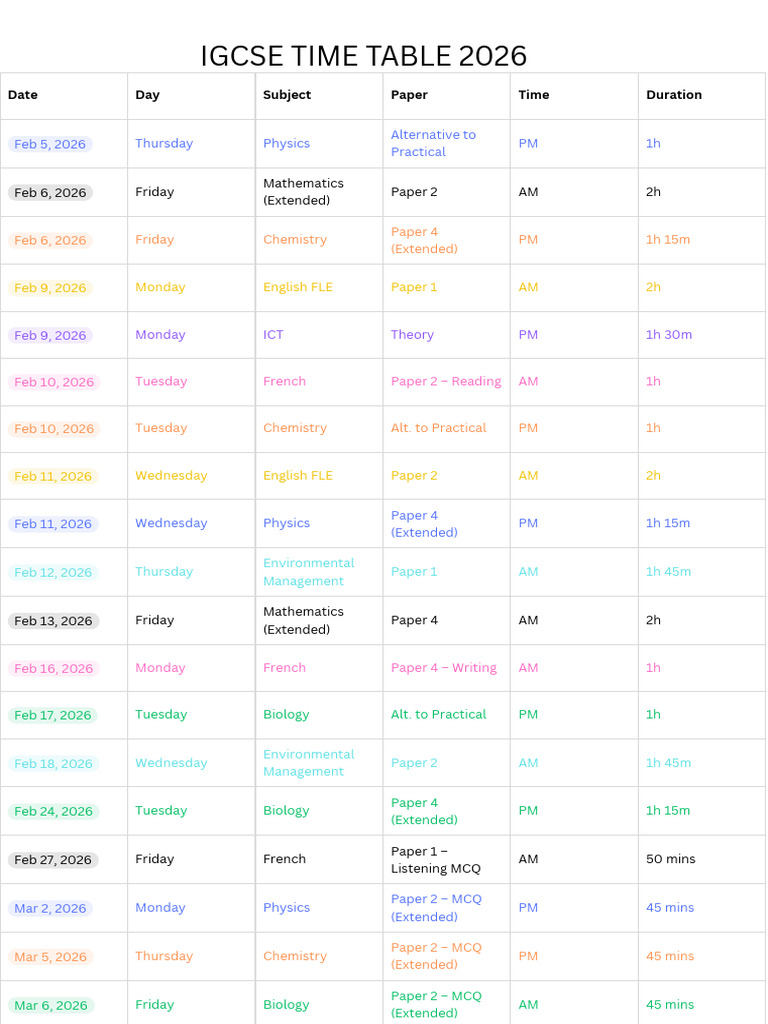The image size is (768, 1024).
Task: Select the "Paper 1 – Listening MCQ" cell
Action: pyautogui.click(x=436, y=860)
